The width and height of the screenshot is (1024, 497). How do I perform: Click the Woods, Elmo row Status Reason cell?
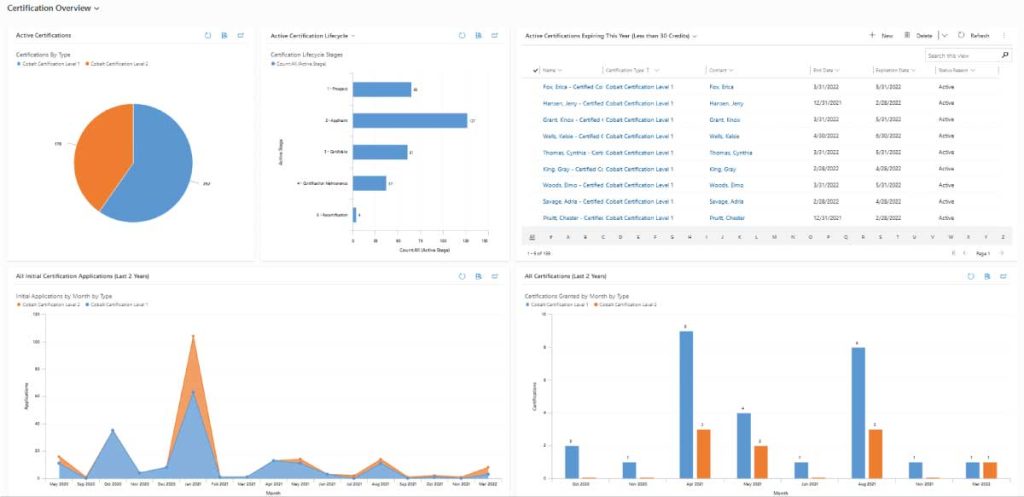[946, 185]
